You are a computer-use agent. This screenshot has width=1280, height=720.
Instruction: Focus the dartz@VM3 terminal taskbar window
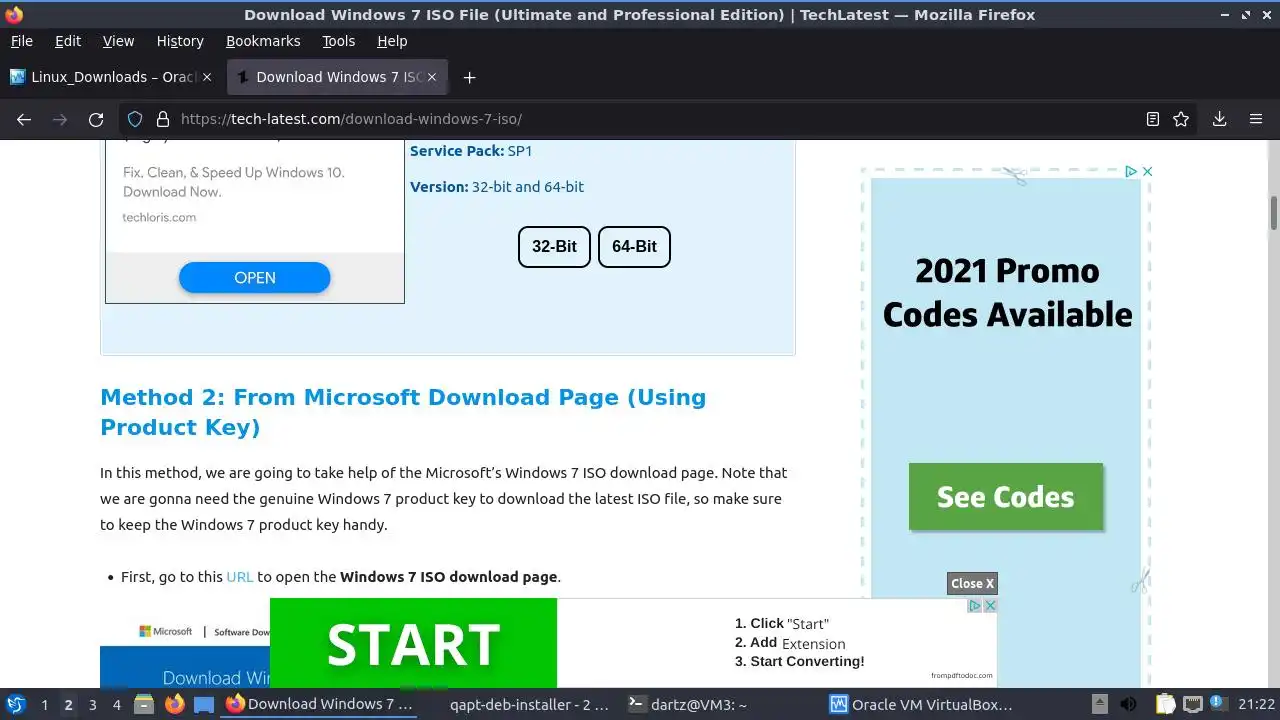pos(720,704)
